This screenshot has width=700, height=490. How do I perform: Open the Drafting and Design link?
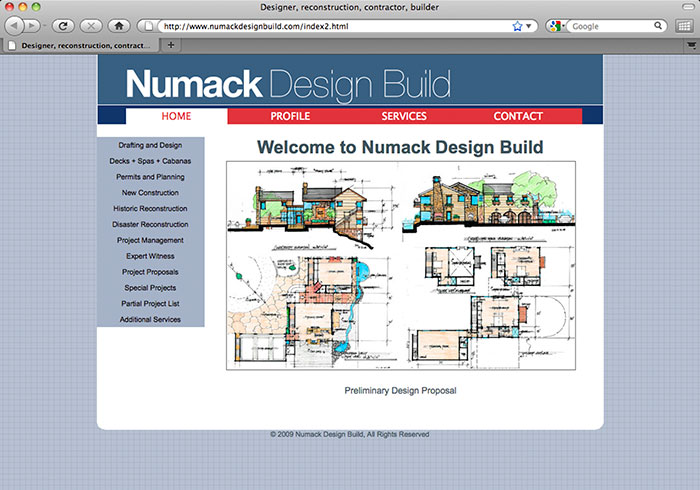(150, 145)
